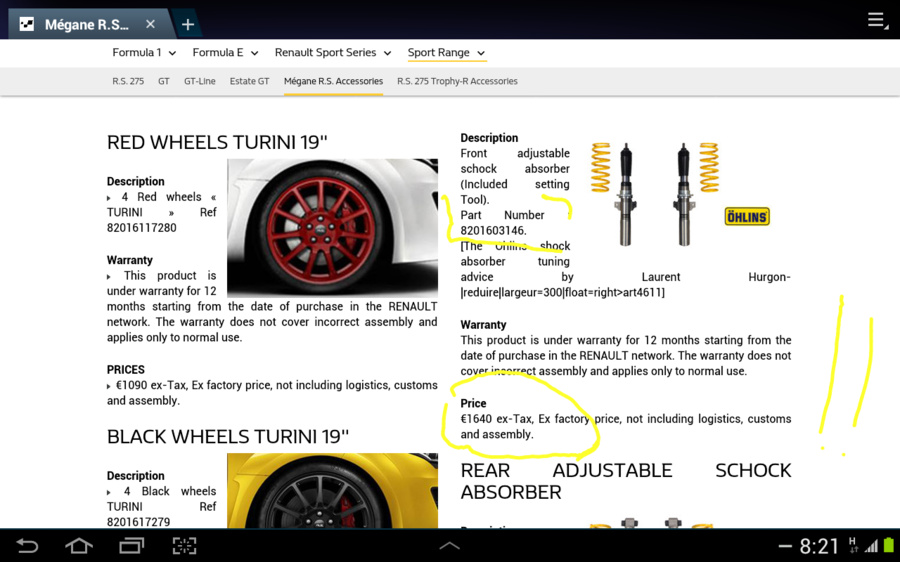
Task: Expand the Formula E dropdown menu
Action: click(x=225, y=53)
